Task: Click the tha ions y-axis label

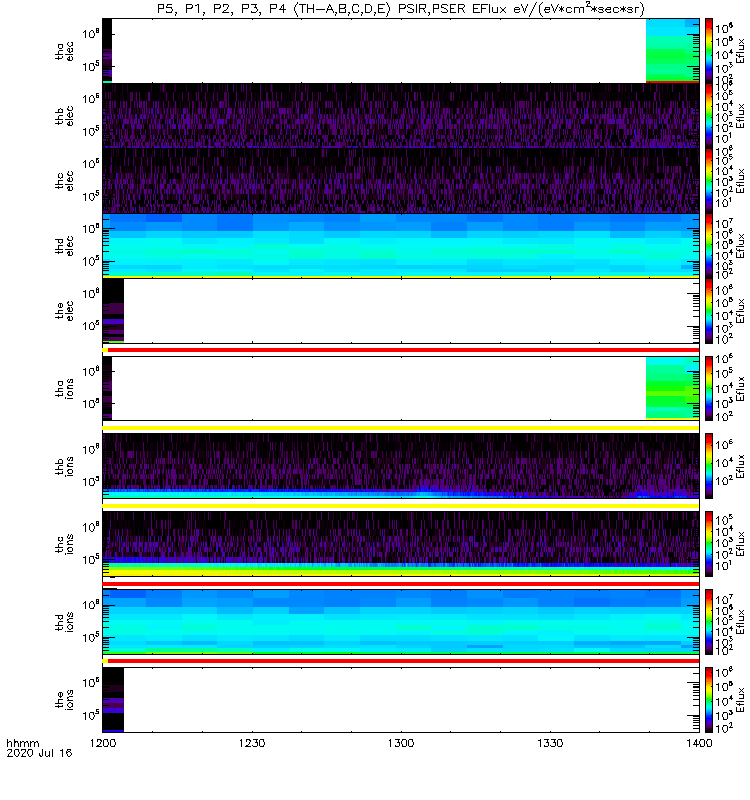Action: point(62,388)
